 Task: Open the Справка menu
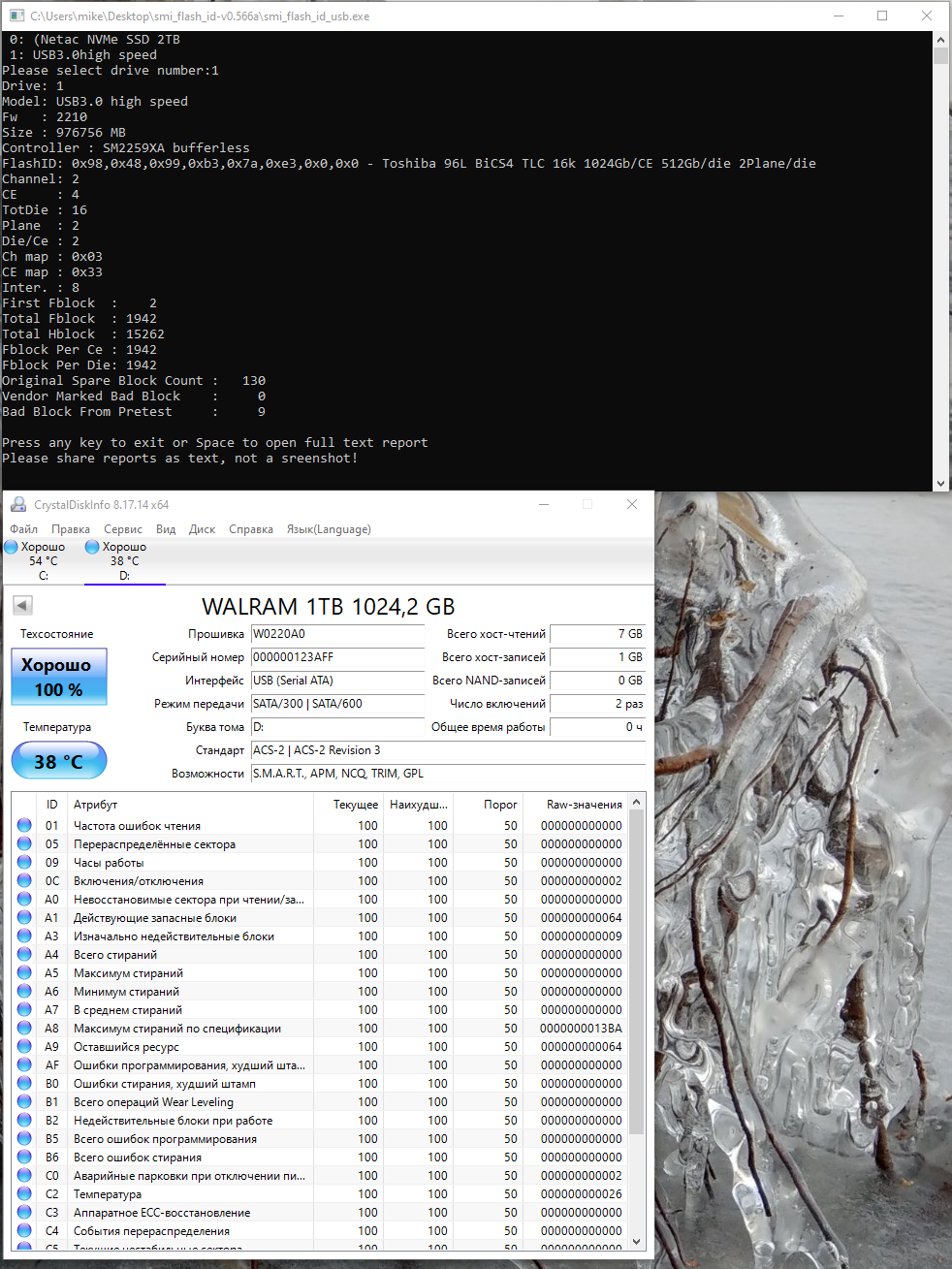point(251,529)
